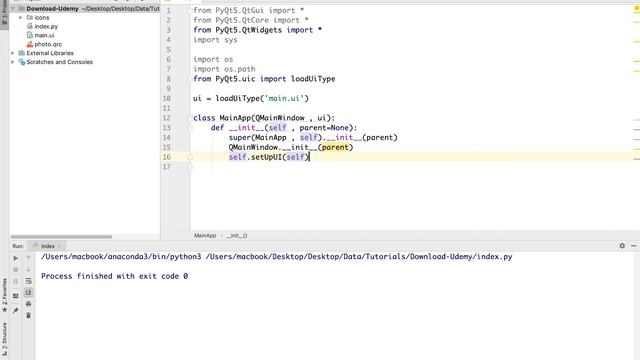Pin the Run tab with the pin icon
640x360 pixels.
click(16, 311)
